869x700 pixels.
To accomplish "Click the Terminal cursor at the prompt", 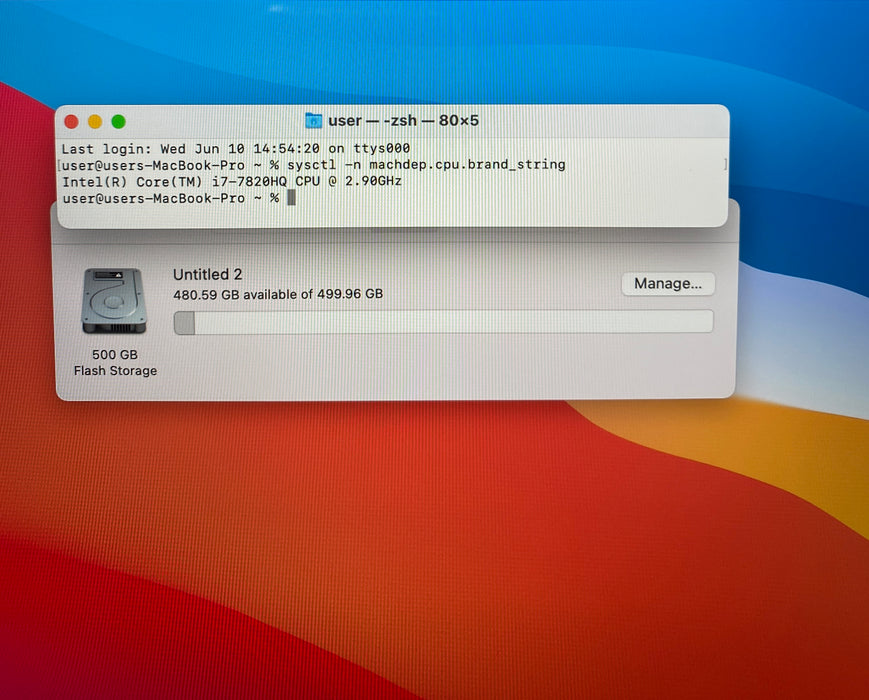I will point(292,198).
